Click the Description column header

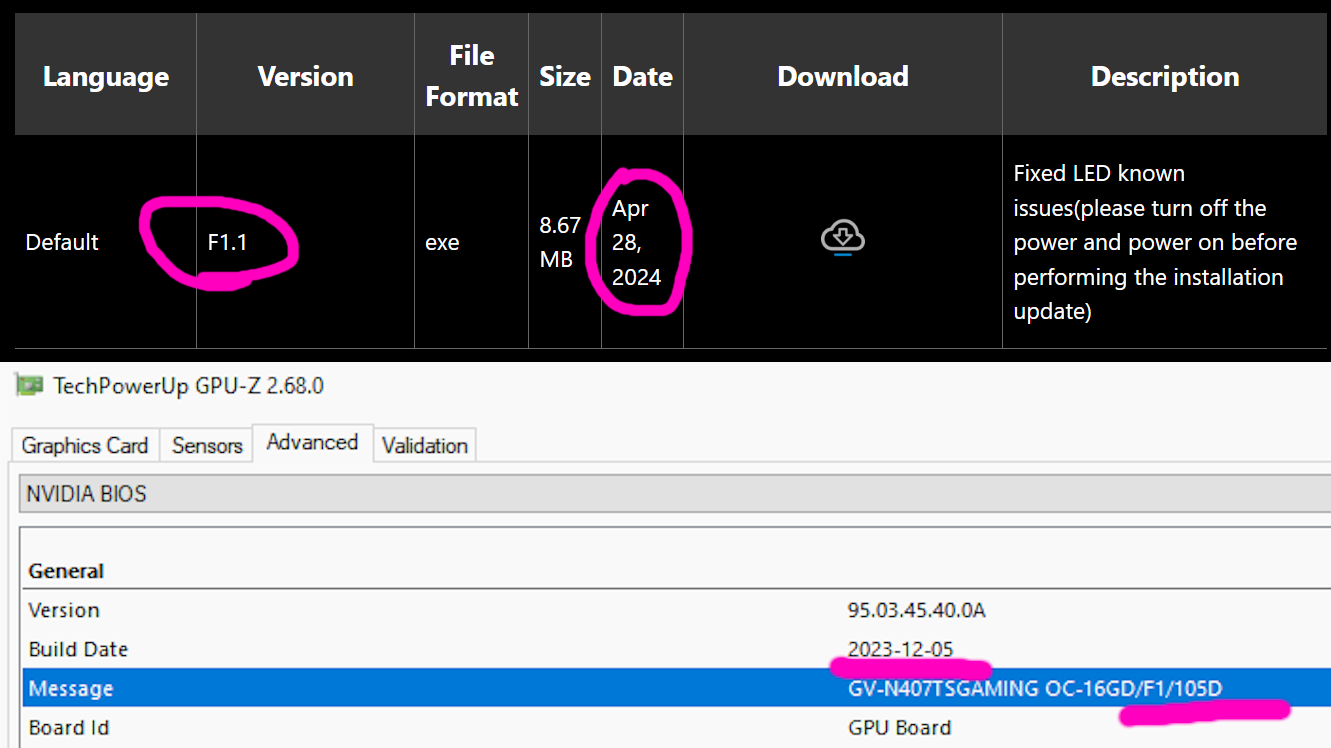click(1165, 77)
